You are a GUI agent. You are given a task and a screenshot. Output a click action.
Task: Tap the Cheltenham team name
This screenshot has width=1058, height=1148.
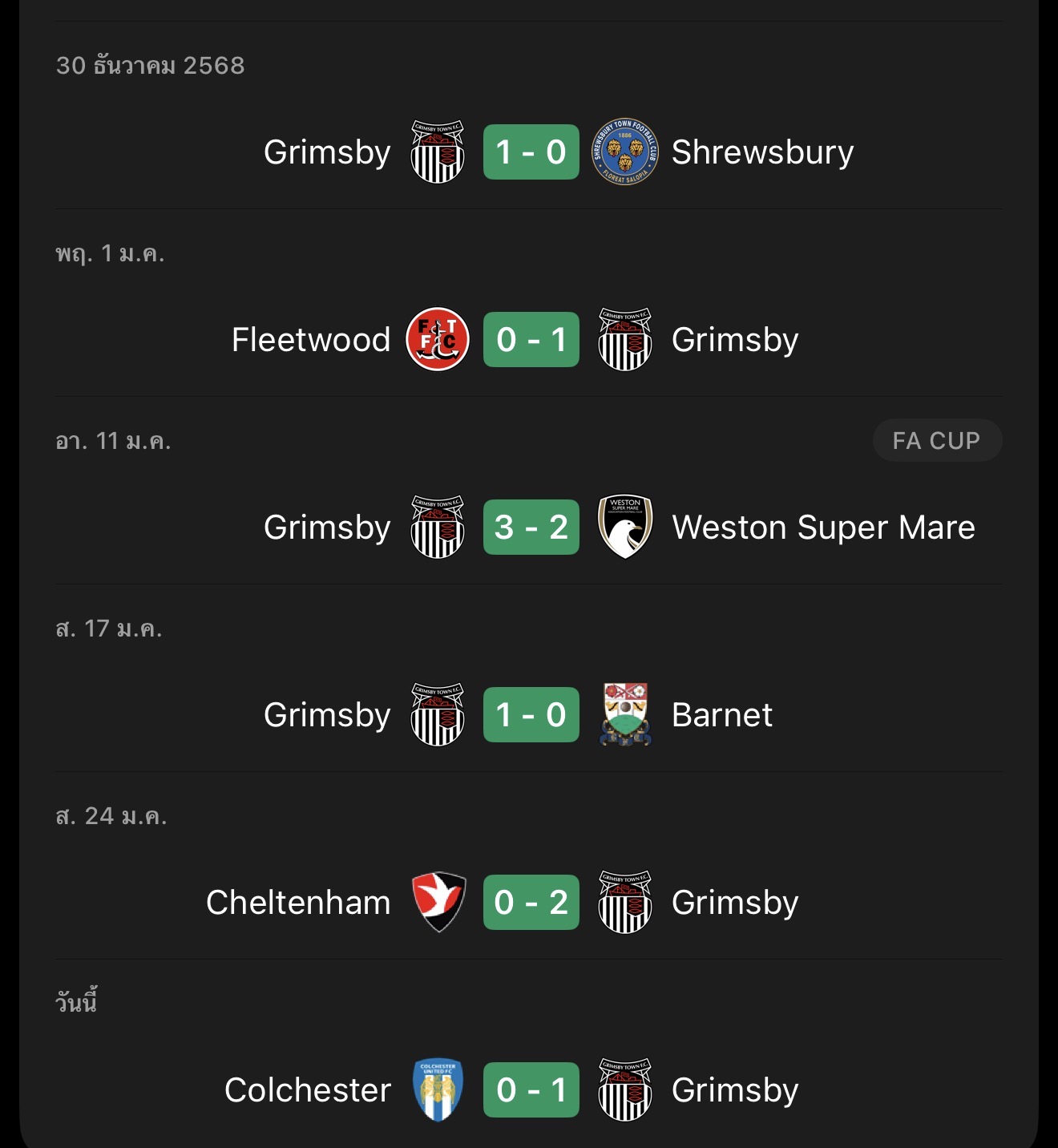click(298, 903)
